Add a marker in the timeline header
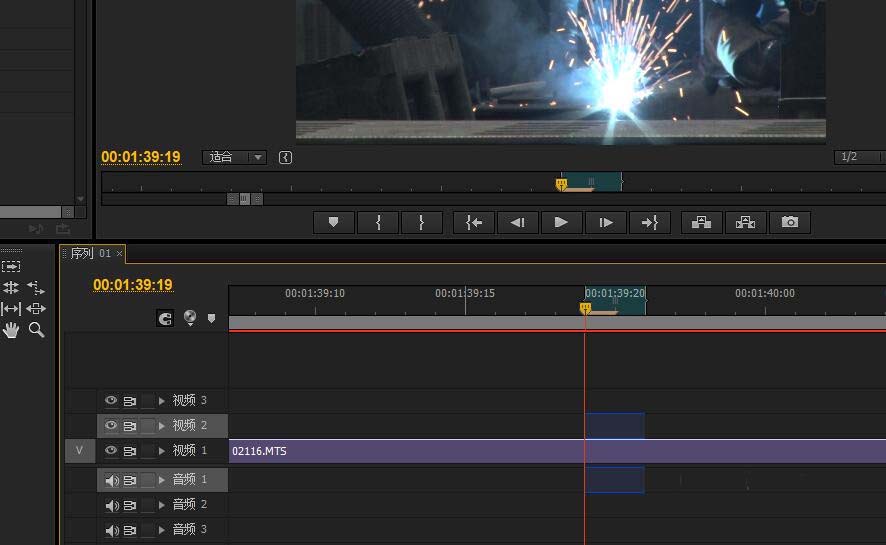This screenshot has height=545, width=886. tap(211, 319)
